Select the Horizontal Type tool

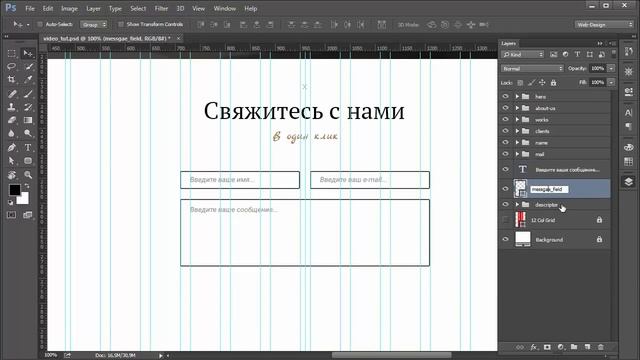click(28, 148)
